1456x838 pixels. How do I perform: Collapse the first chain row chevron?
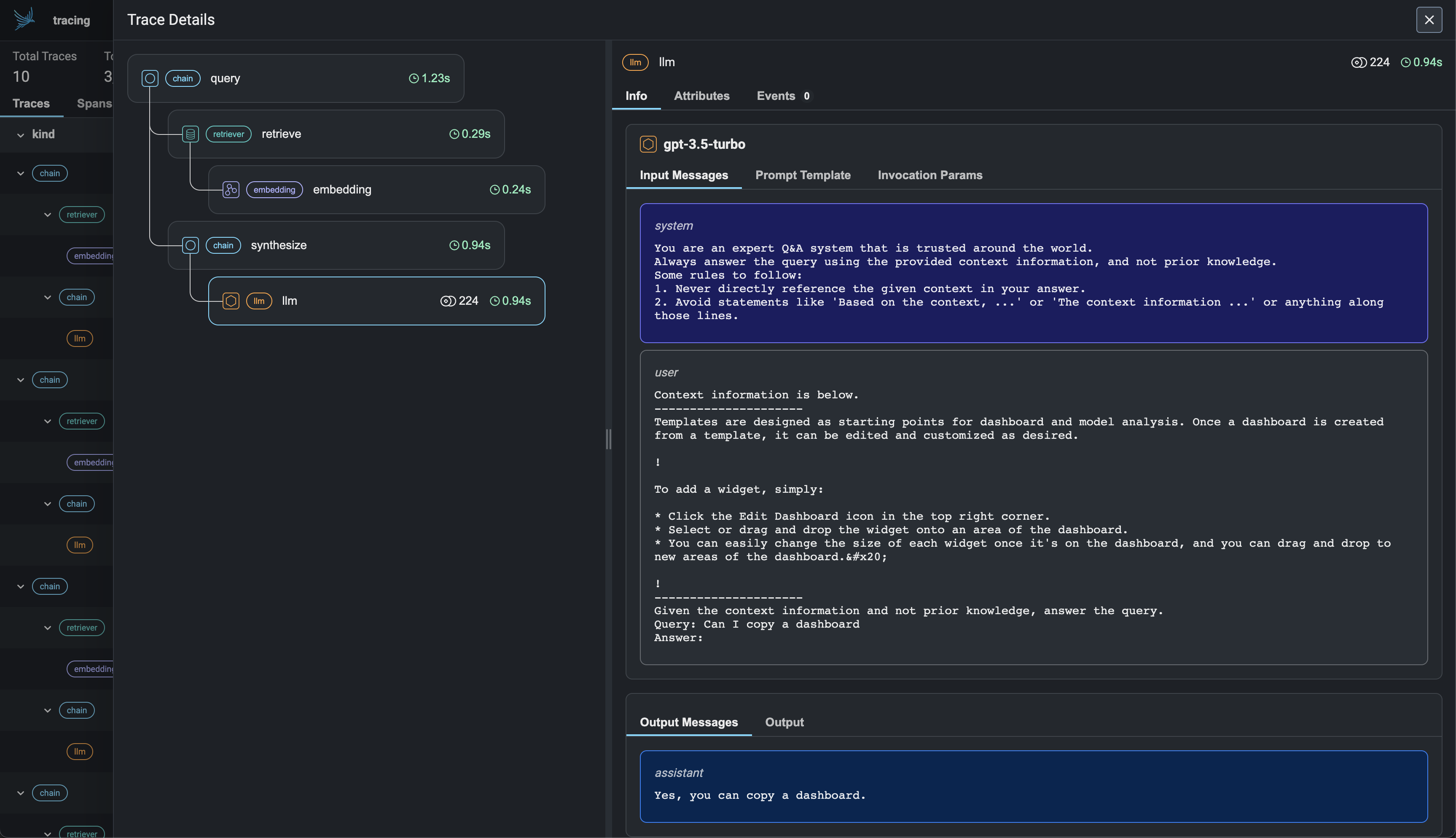click(x=21, y=173)
